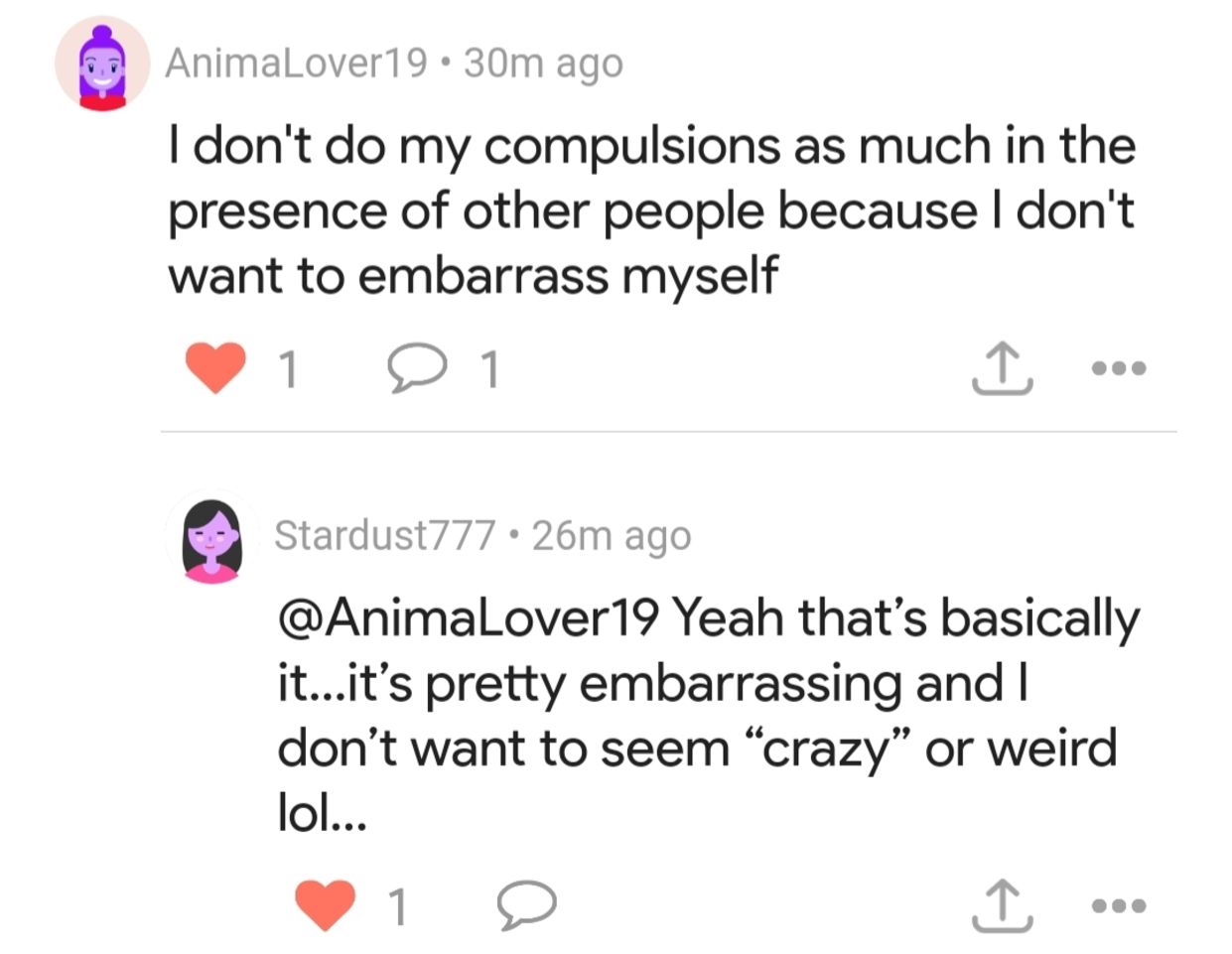Tap the 'I don't do my compulsions' comment text
Viewport: 1232px width, 954px height.
(650, 210)
